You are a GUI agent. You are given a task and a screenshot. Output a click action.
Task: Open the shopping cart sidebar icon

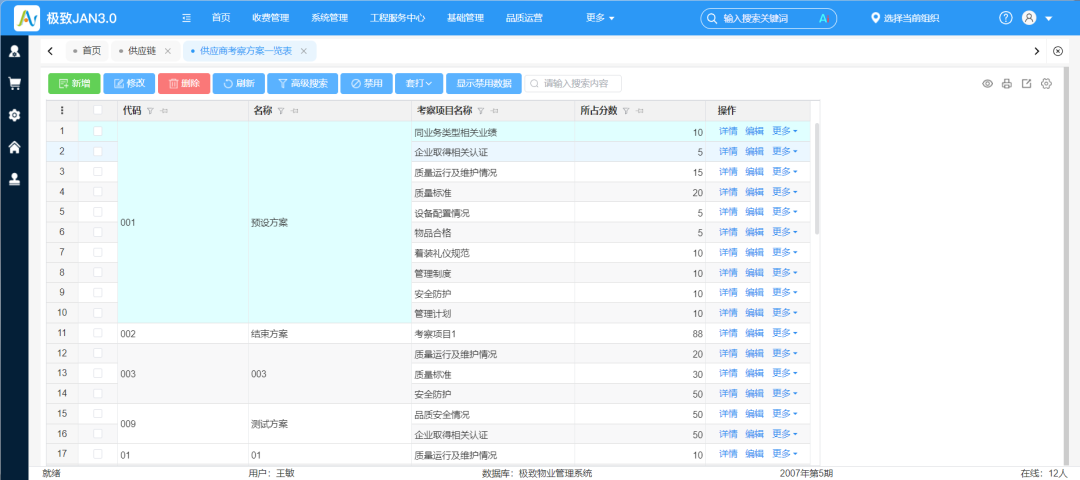[14, 83]
